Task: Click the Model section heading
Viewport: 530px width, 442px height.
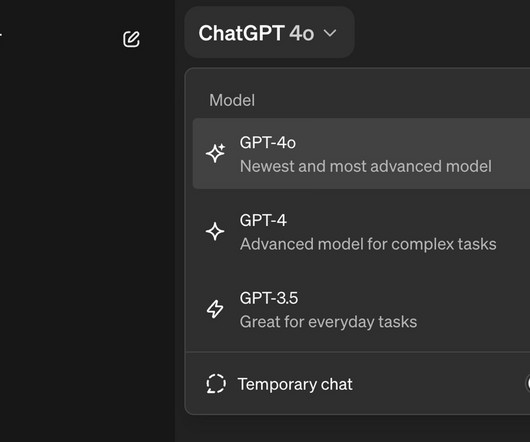Action: tap(232, 100)
